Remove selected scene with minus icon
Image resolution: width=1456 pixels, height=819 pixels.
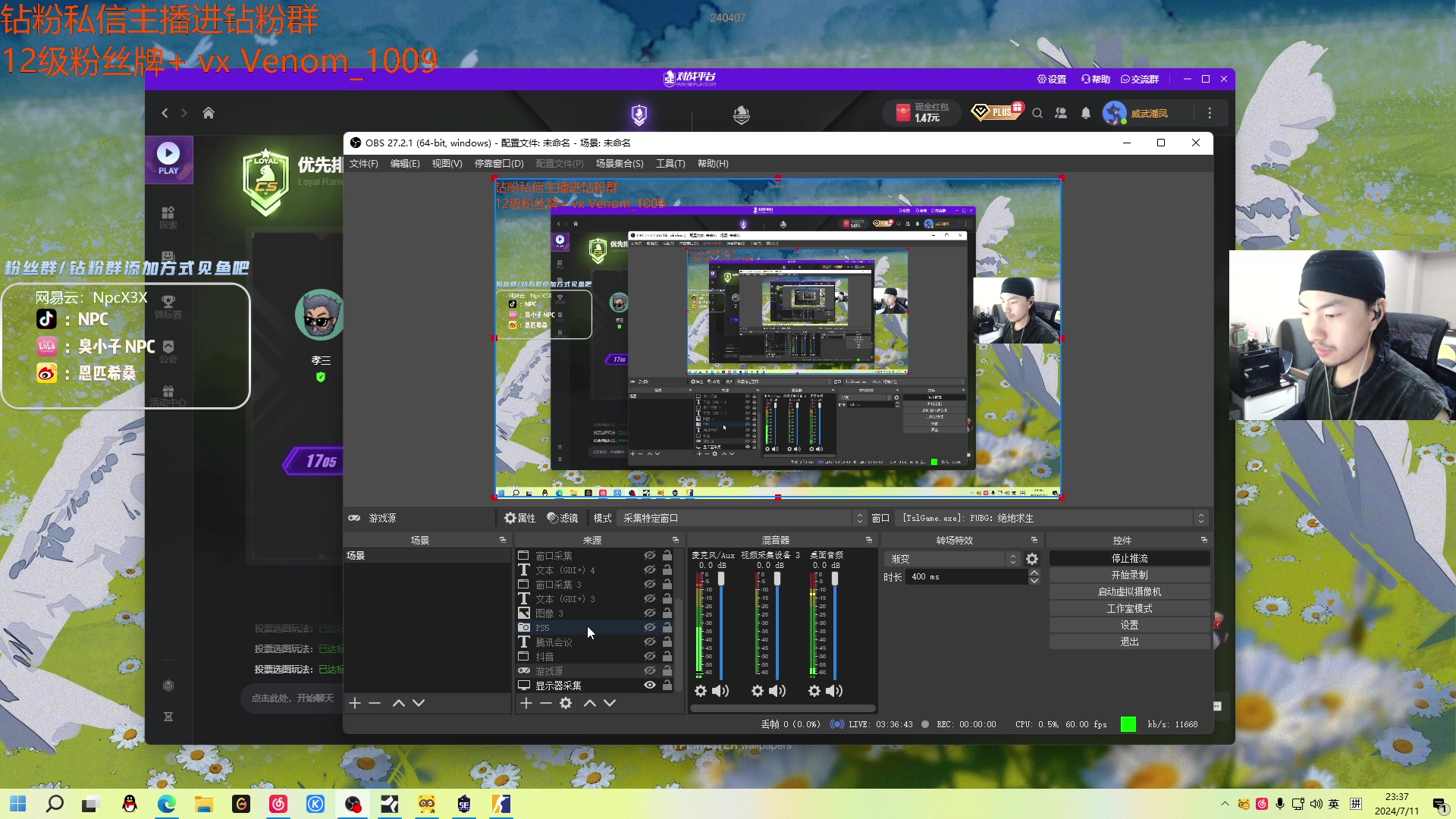(375, 703)
